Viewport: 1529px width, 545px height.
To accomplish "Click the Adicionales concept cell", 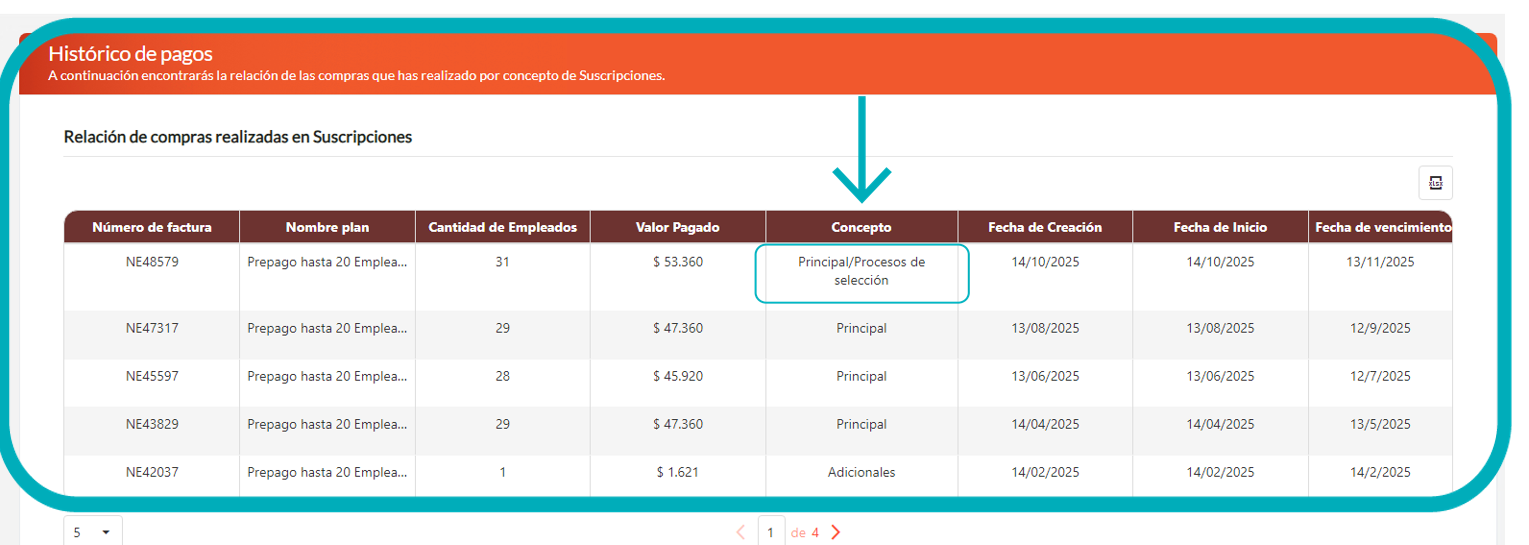I will [861, 472].
